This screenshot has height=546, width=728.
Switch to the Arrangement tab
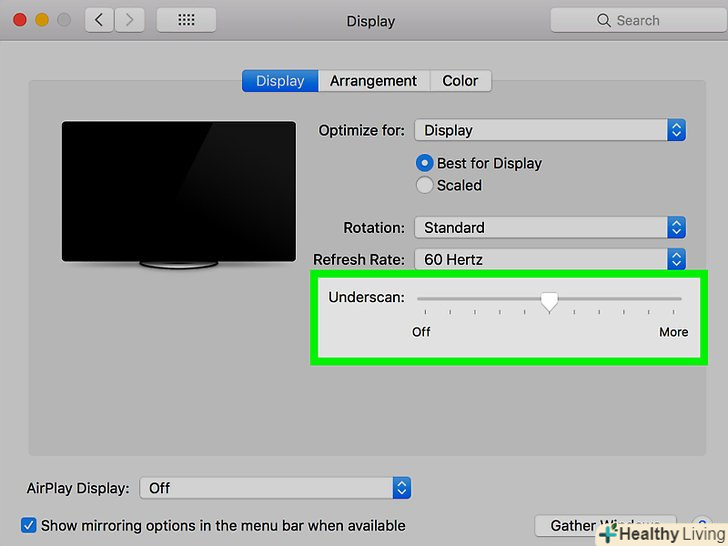click(x=373, y=81)
